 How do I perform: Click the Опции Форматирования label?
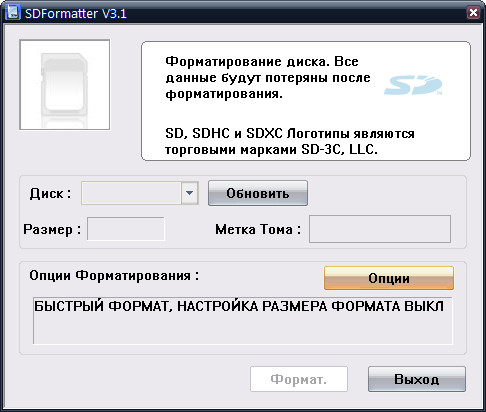click(114, 276)
